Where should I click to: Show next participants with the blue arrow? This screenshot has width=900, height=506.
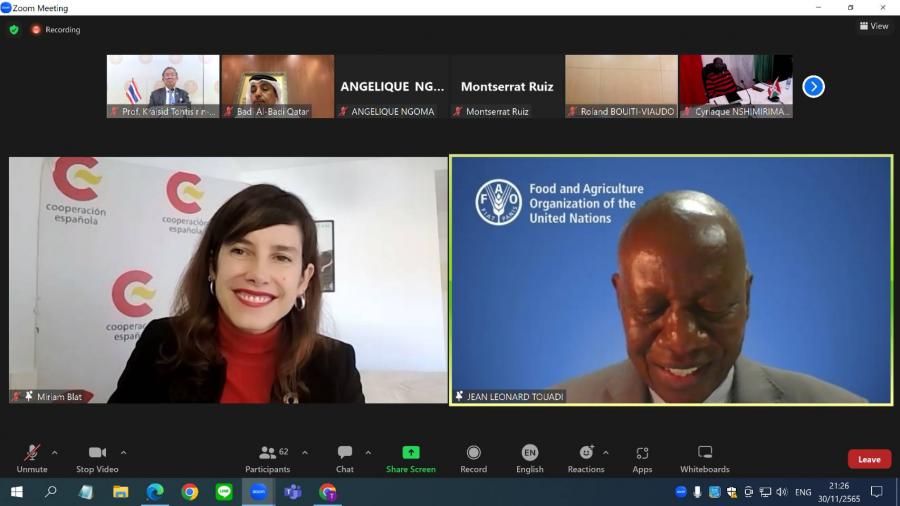tap(813, 87)
